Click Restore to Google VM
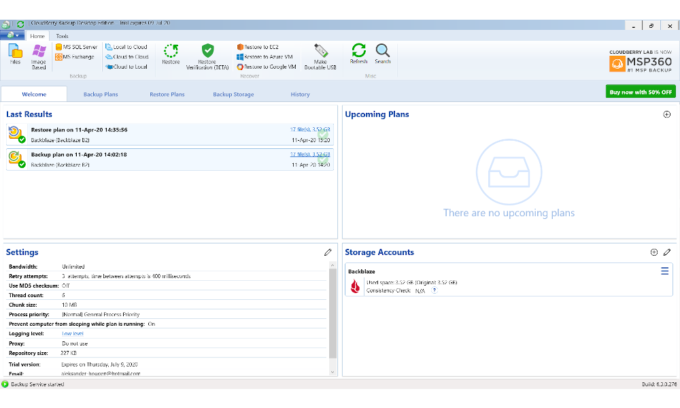 (267, 67)
